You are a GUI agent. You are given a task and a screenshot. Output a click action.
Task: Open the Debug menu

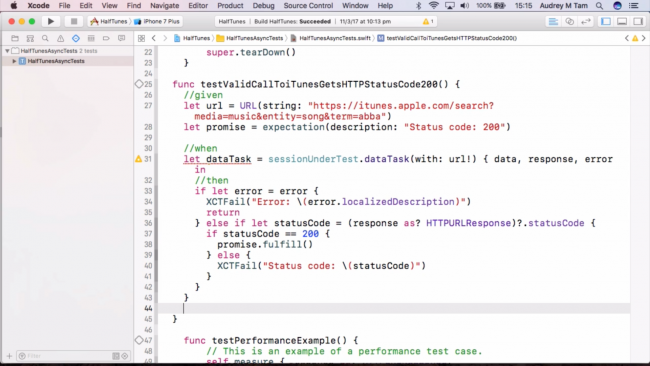264,5
